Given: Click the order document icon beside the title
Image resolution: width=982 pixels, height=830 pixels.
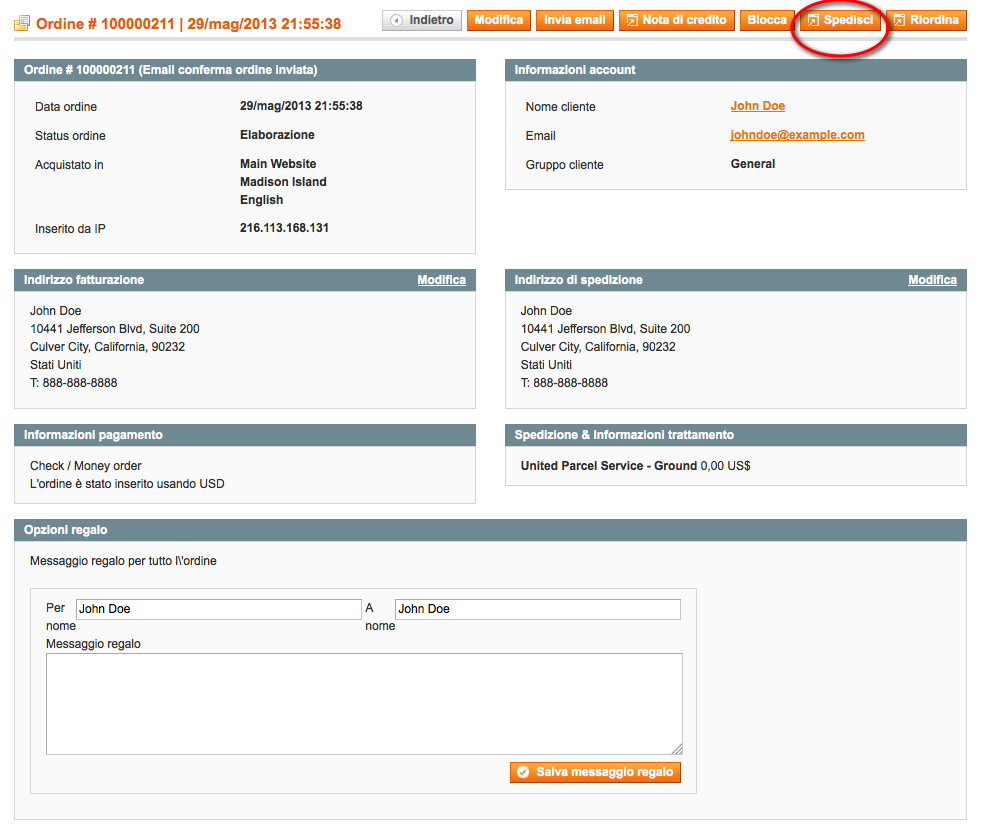Looking at the screenshot, I should coord(22,23).
